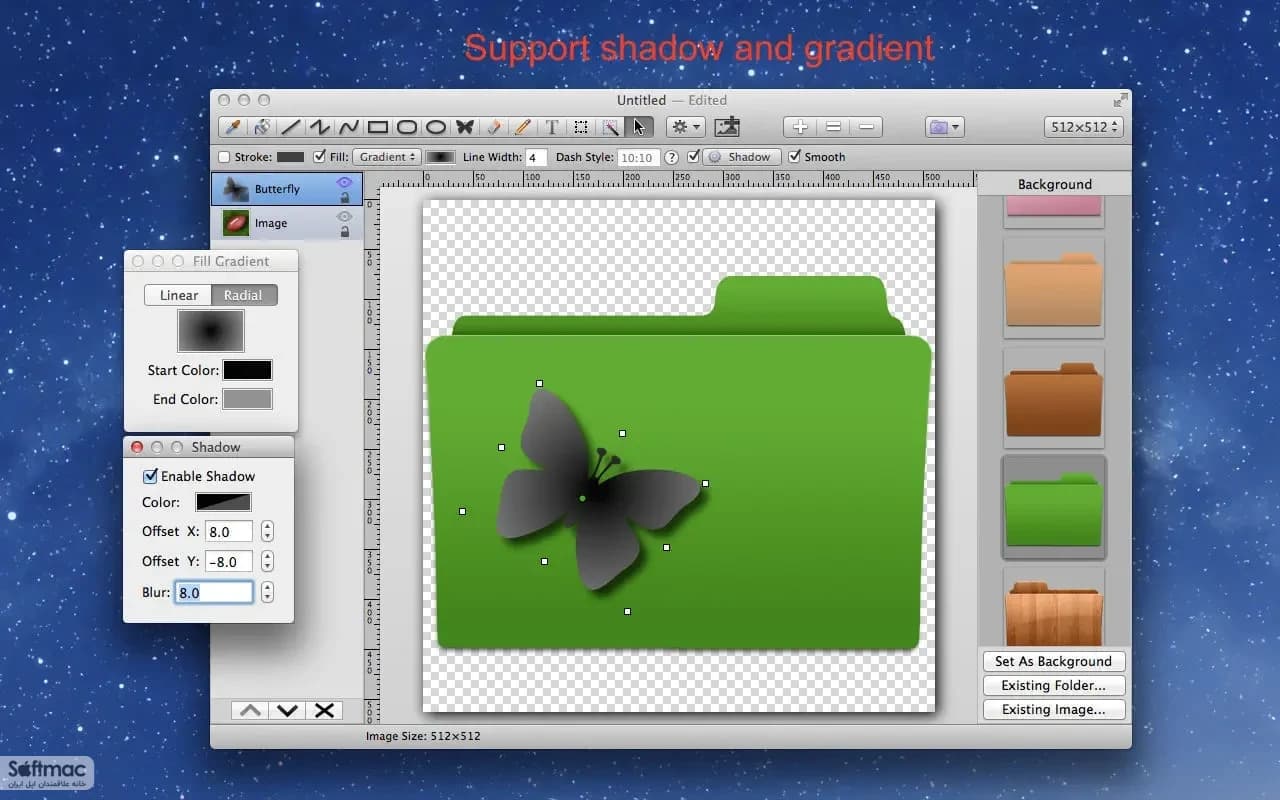1280x800 pixels.
Task: Select the eraser tool
Action: 494,127
